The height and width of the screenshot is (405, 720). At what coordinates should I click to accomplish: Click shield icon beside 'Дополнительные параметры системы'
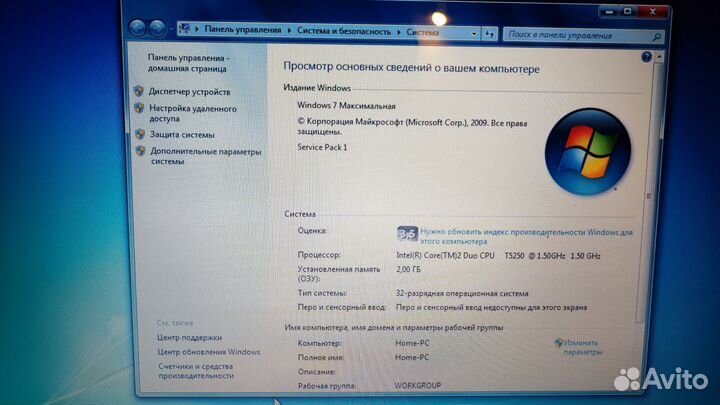pos(141,151)
